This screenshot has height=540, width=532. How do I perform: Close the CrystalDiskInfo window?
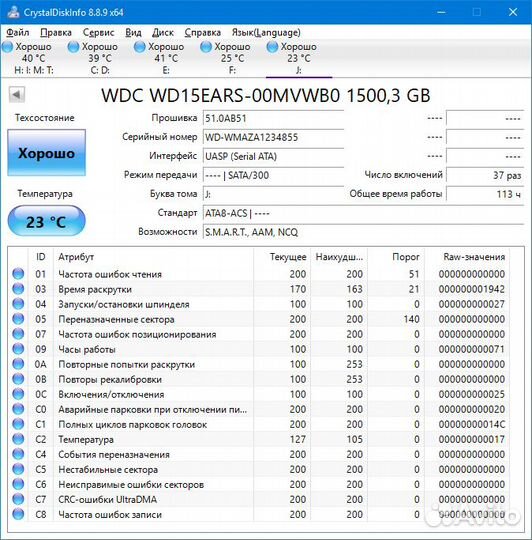point(513,12)
